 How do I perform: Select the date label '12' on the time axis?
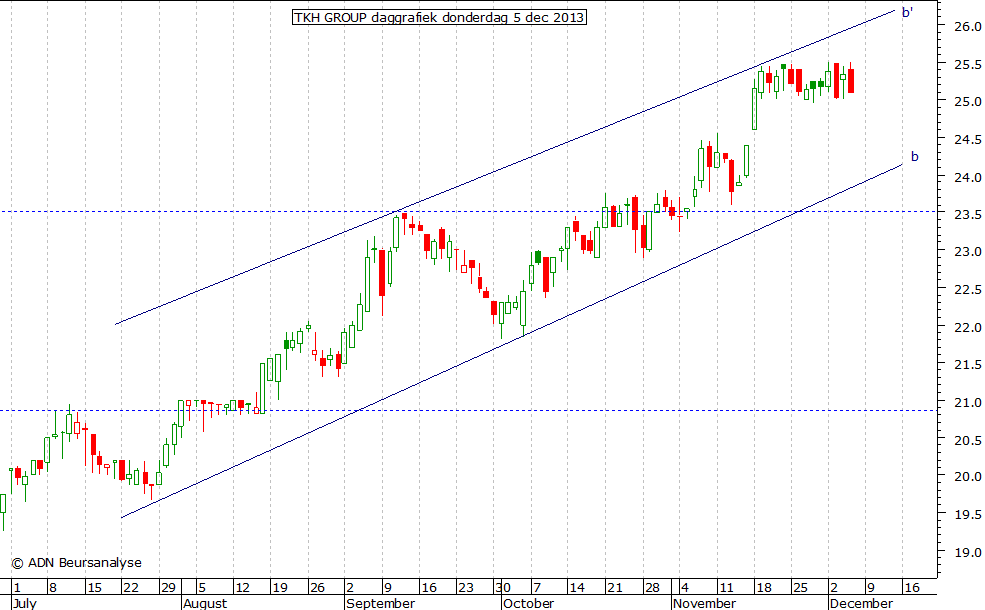click(x=242, y=588)
